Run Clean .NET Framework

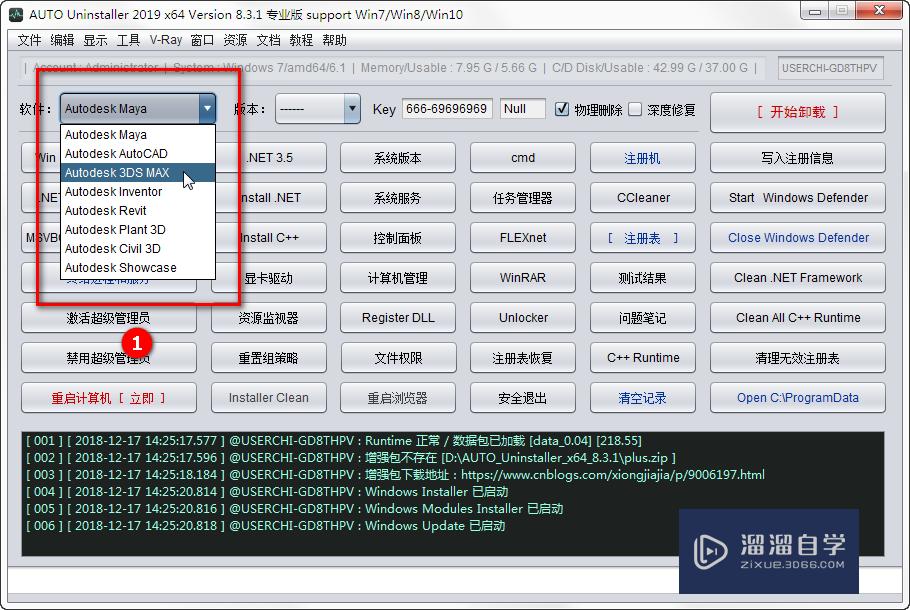point(797,277)
